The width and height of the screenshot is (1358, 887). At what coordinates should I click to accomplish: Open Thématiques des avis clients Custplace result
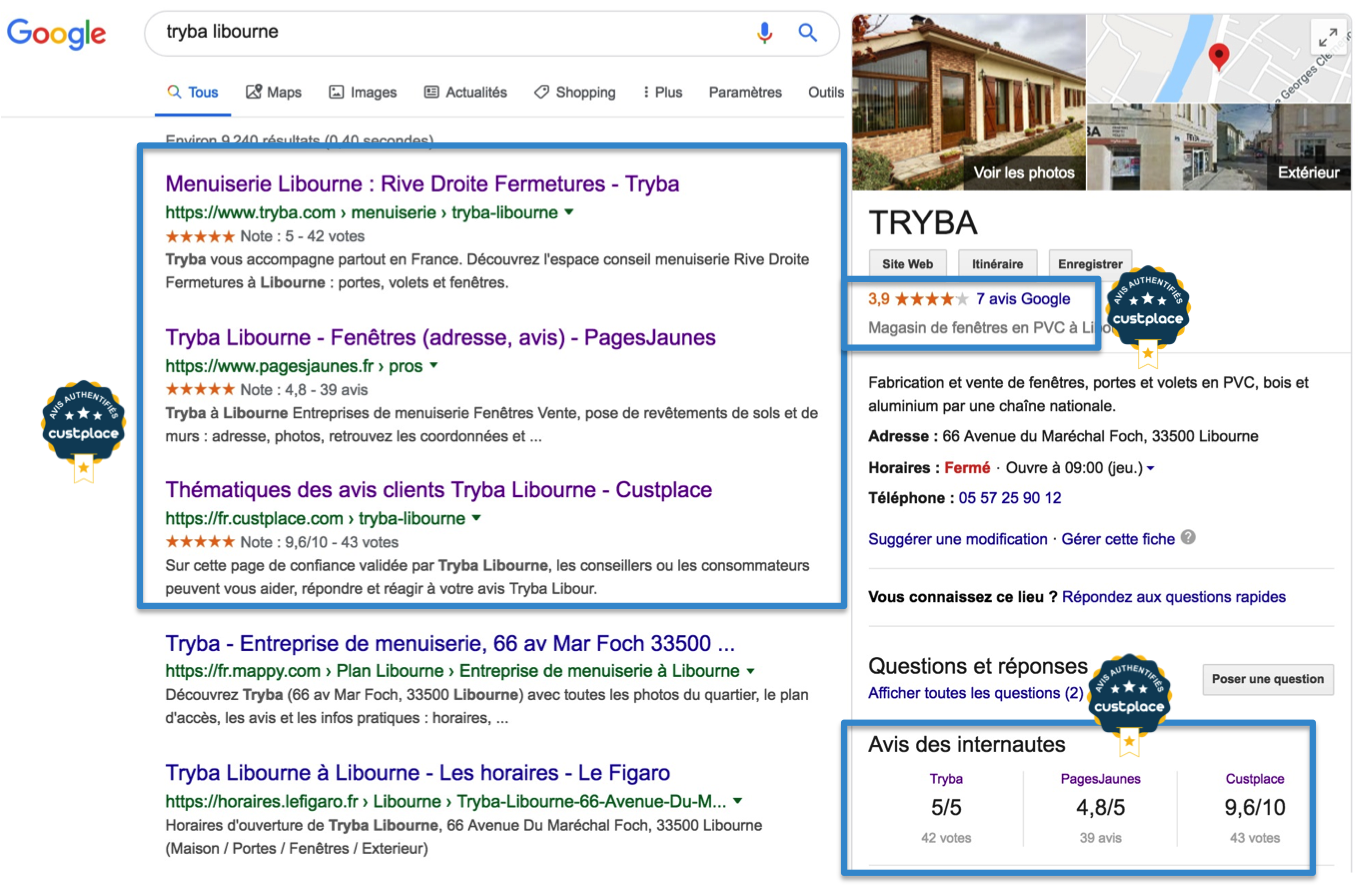pyautogui.click(x=438, y=490)
